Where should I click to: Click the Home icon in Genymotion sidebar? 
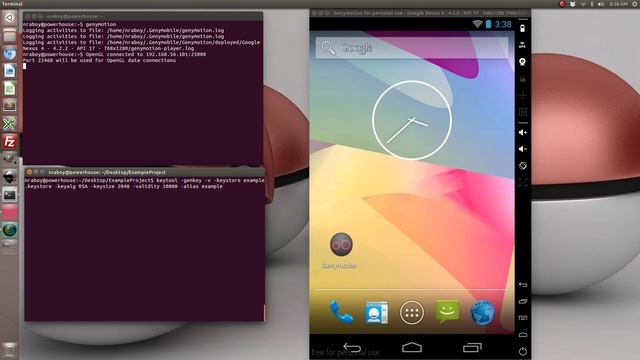pyautogui.click(x=523, y=334)
